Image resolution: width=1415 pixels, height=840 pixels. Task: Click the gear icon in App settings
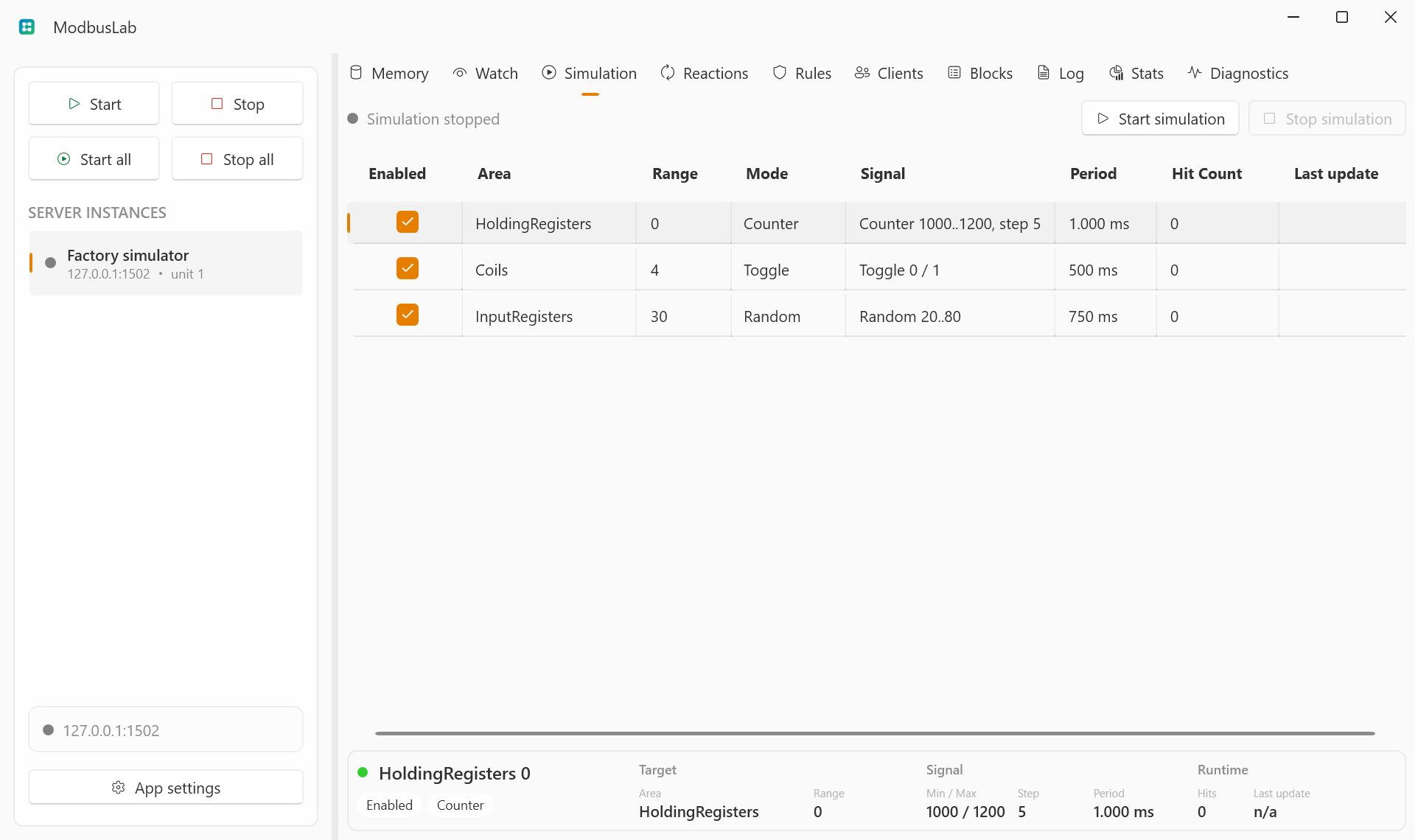[x=118, y=788]
